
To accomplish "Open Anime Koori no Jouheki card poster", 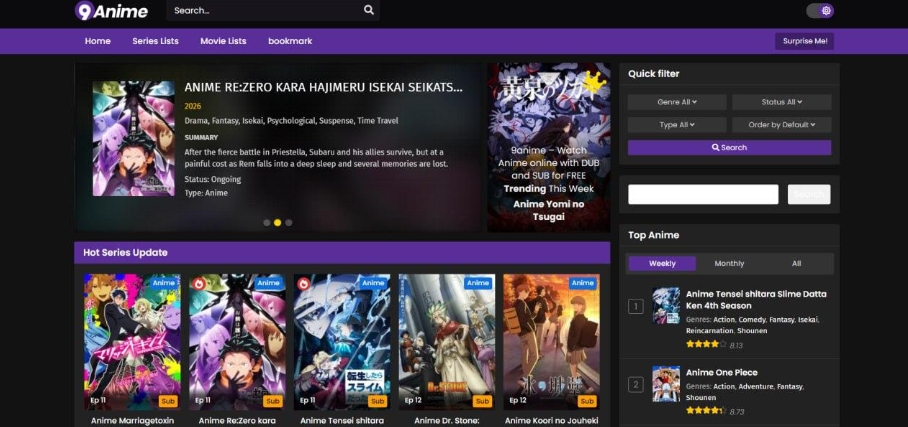I will [551, 342].
